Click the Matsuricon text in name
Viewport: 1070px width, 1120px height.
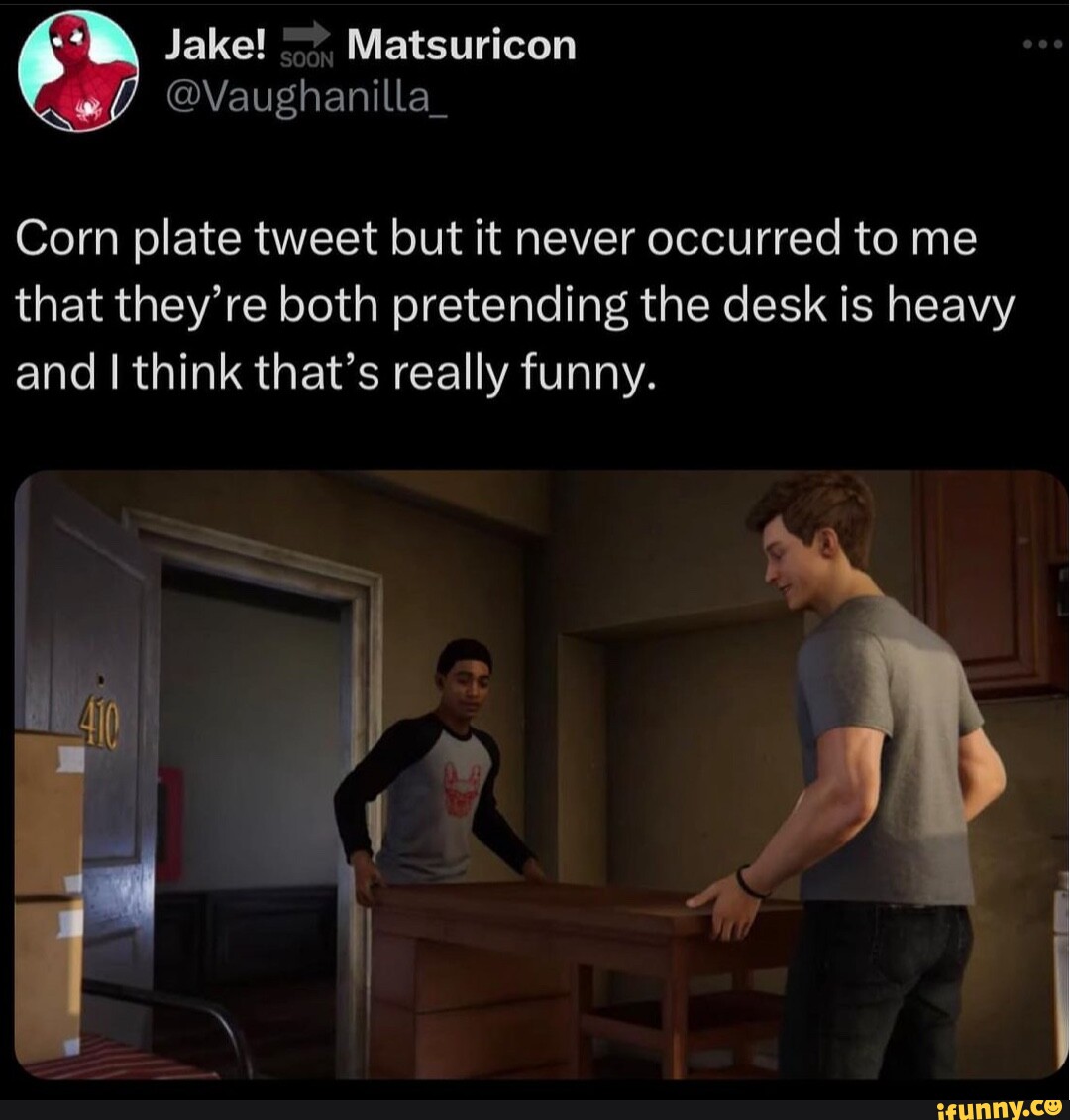(461, 46)
